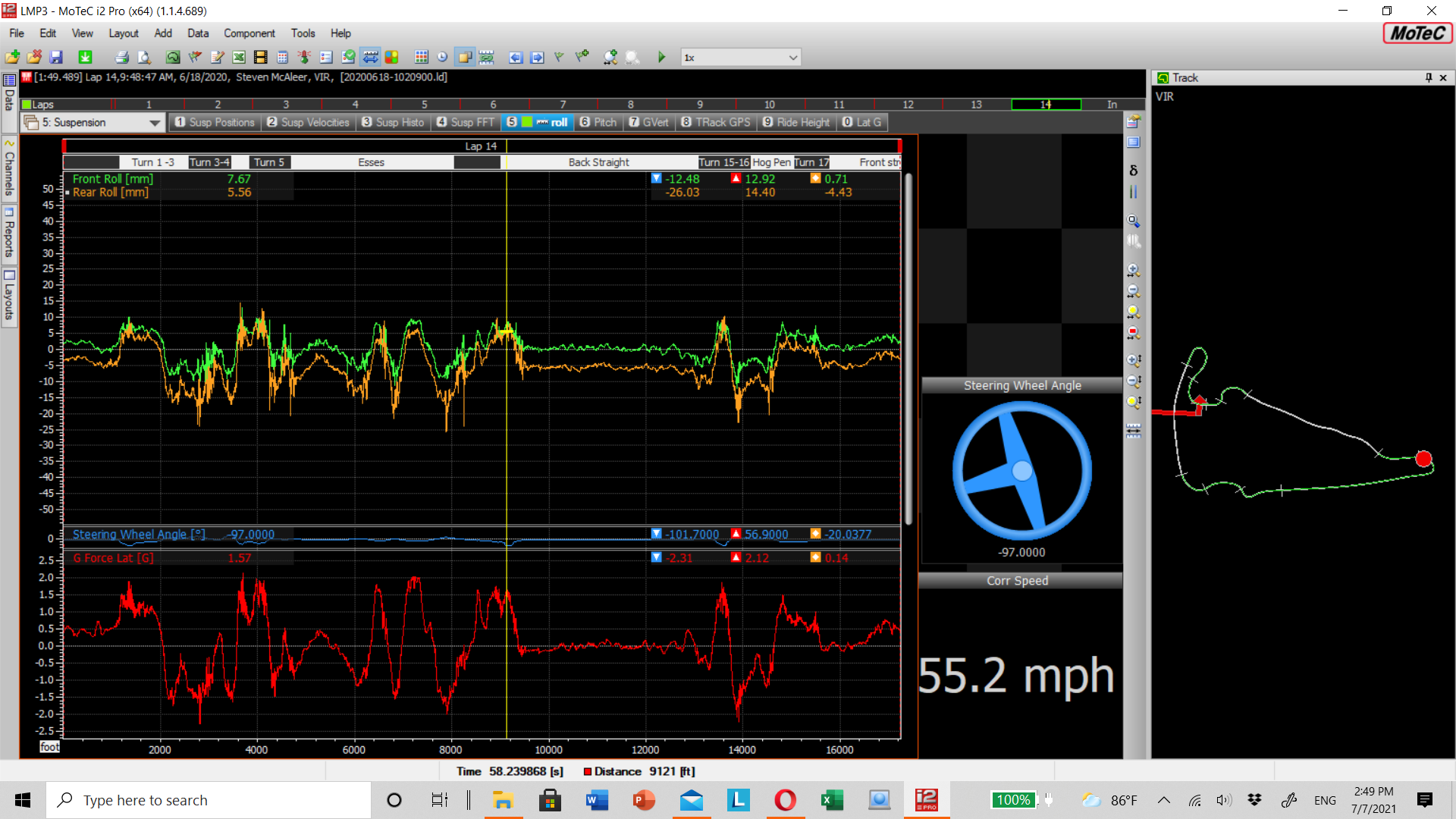This screenshot has height=819, width=1456.
Task: Click the Export to Excel icon in the toolbar
Action: click(238, 57)
